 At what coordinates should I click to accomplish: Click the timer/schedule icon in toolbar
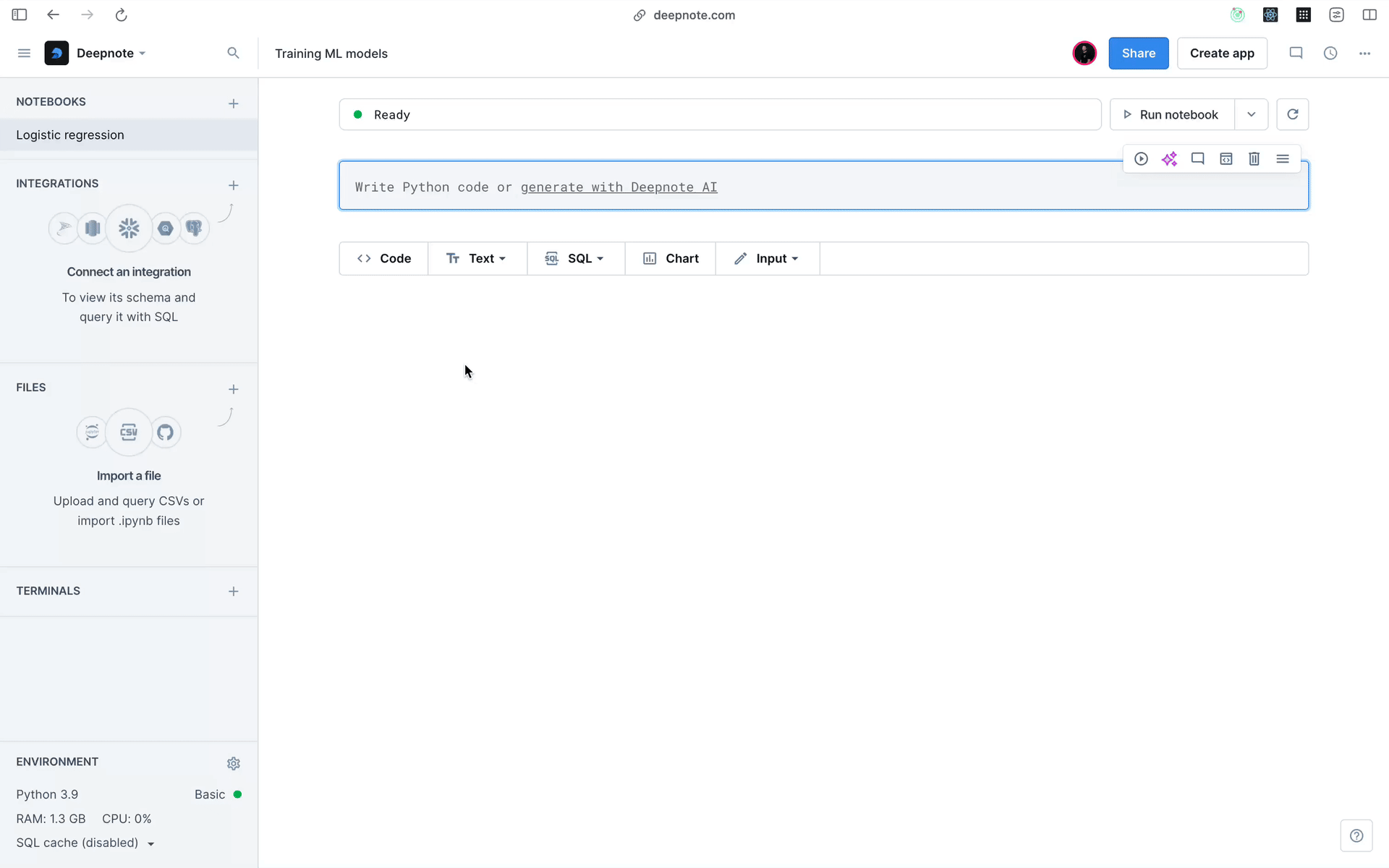(x=1330, y=53)
